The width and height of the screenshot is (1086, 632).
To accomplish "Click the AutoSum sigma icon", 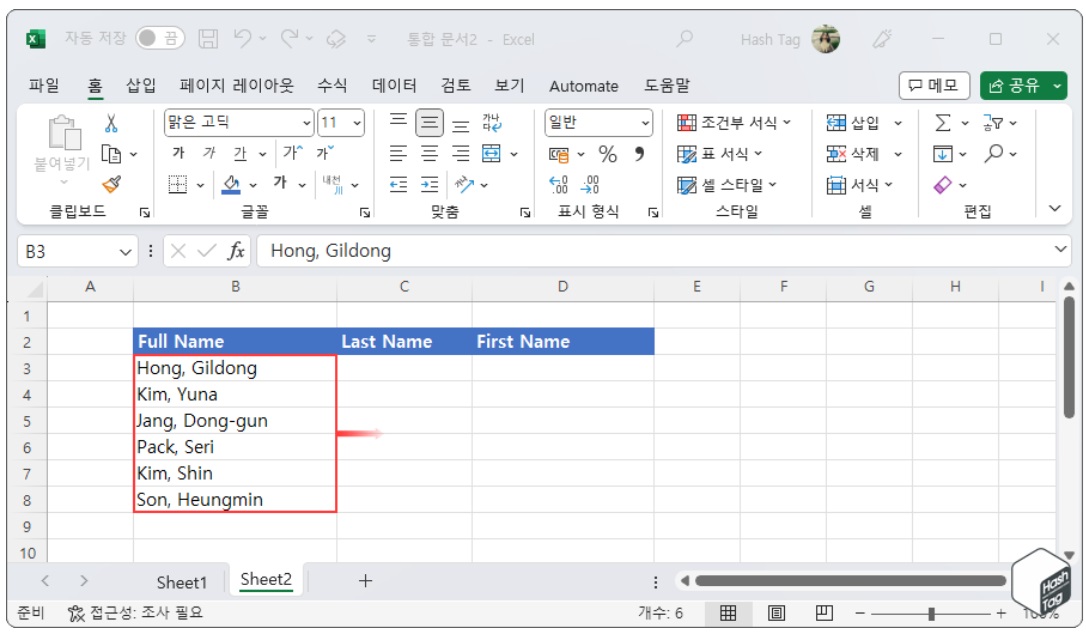I will coord(943,123).
